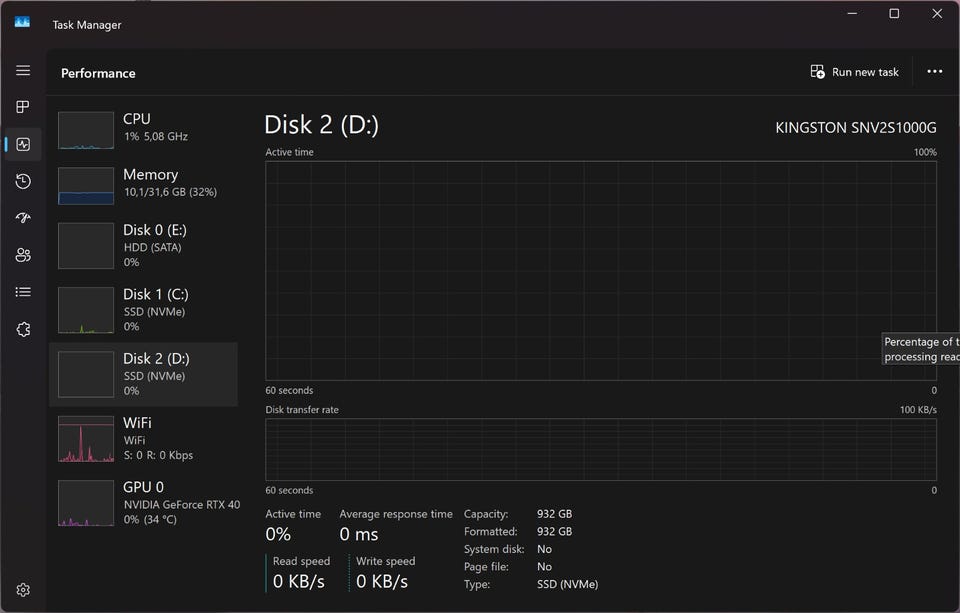Open the App history page
This screenshot has width=960, height=613.
(23, 181)
